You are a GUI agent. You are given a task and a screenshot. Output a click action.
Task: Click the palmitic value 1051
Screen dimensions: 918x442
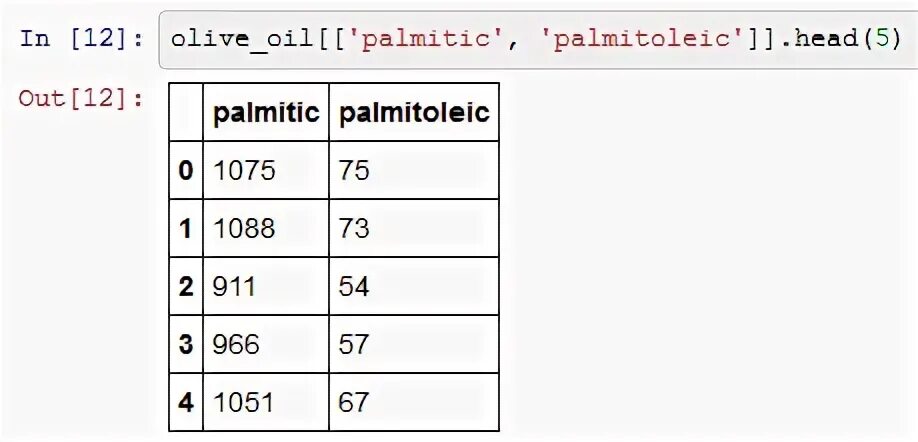tap(244, 403)
